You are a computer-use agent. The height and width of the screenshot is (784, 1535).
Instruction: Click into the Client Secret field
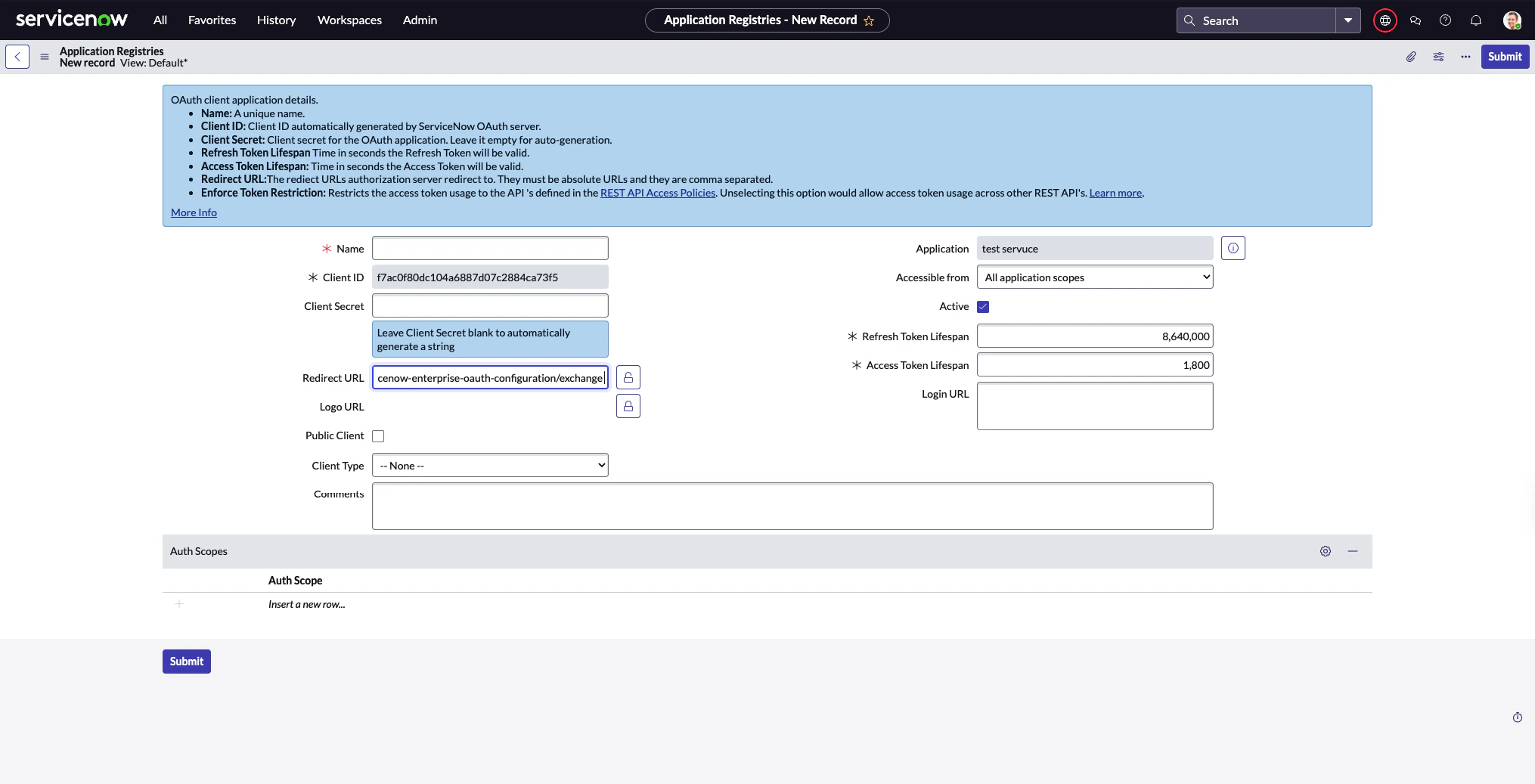coord(490,305)
